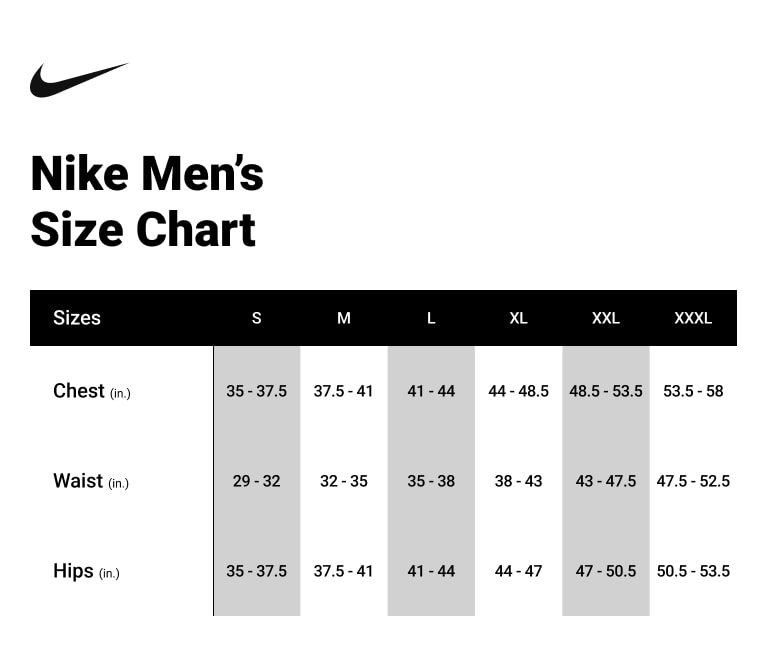Viewport: 767px width, 646px height.
Task: Select the XXL size column header
Action: point(605,318)
